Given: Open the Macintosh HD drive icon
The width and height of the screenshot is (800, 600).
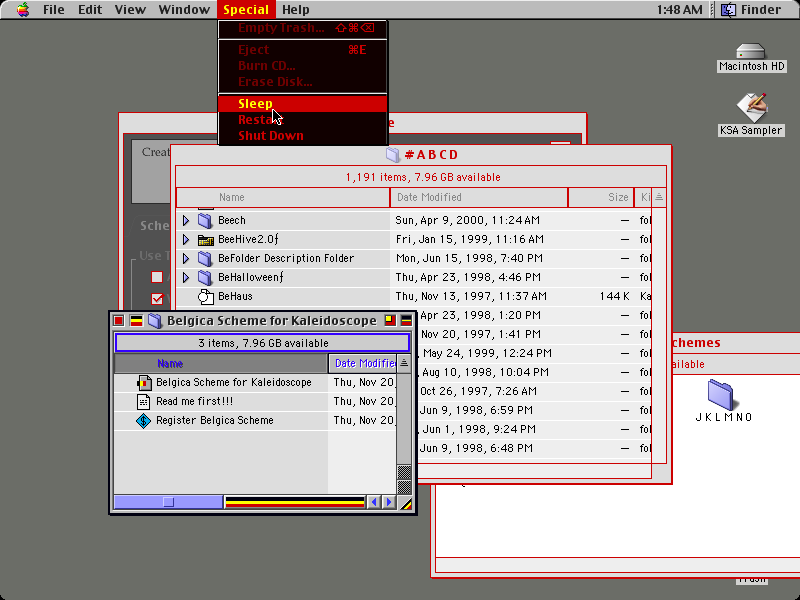Looking at the screenshot, I should 751,51.
